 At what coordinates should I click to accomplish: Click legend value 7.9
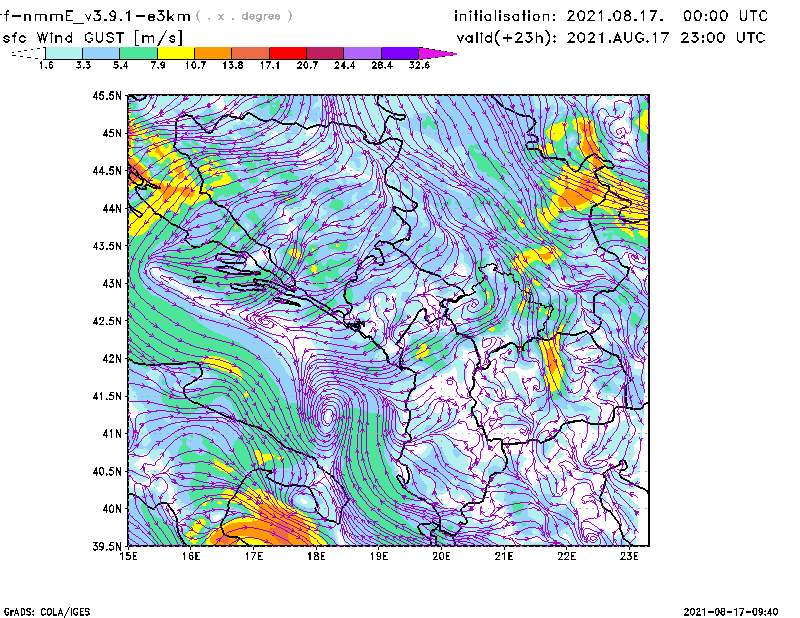[x=158, y=65]
